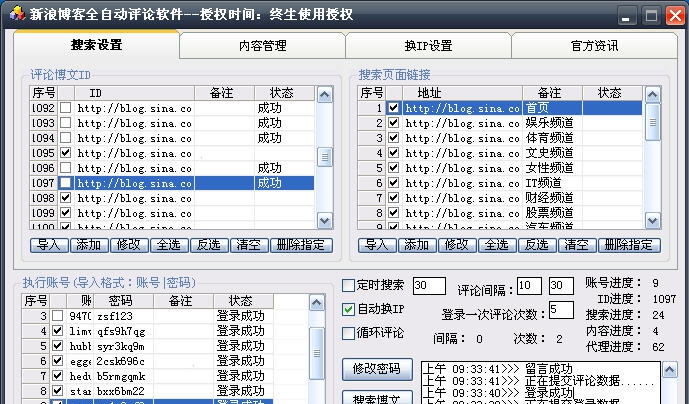Click 全选 under 搜索页面链接 list

click(497, 245)
